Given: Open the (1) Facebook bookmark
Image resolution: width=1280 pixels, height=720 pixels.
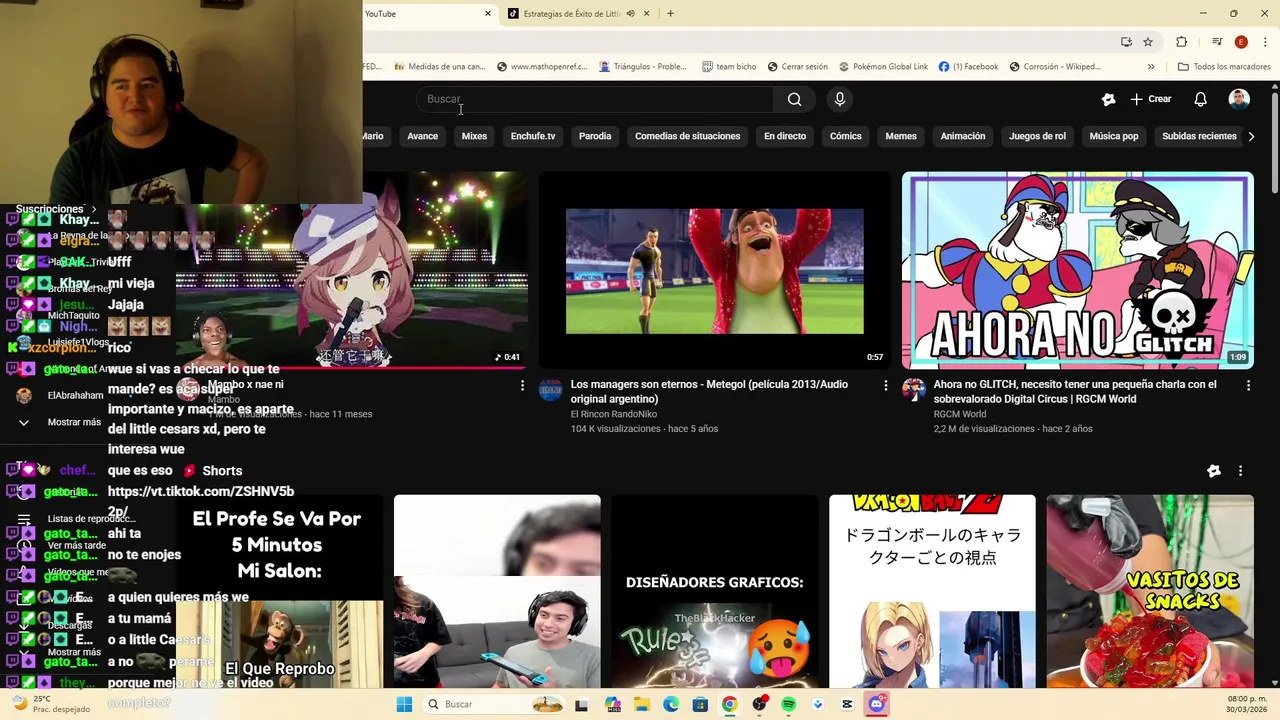Looking at the screenshot, I should pos(968,67).
